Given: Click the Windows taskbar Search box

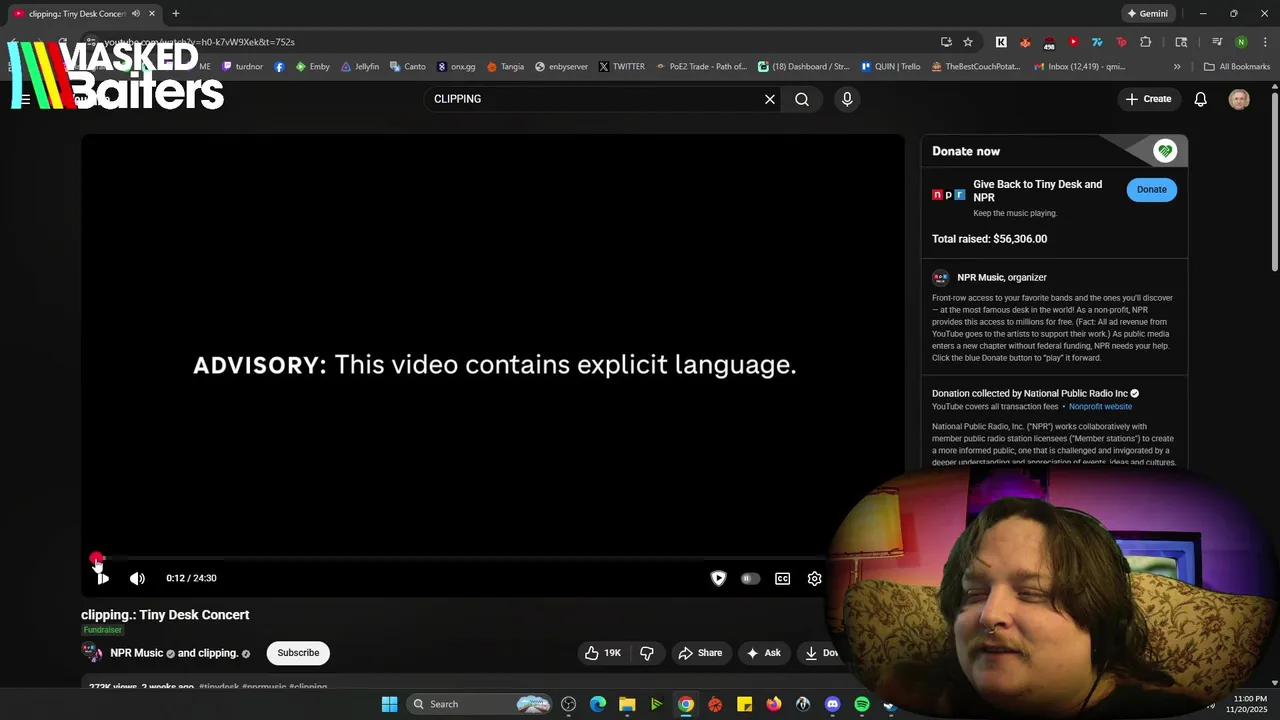Looking at the screenshot, I should tap(480, 704).
